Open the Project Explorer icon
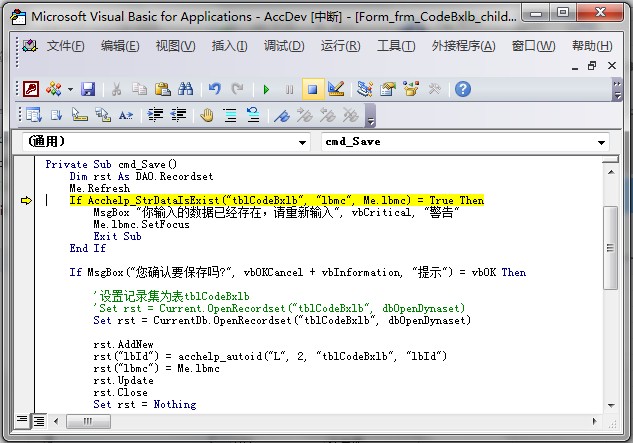Screen dimensions: 633x443 coord(365,89)
